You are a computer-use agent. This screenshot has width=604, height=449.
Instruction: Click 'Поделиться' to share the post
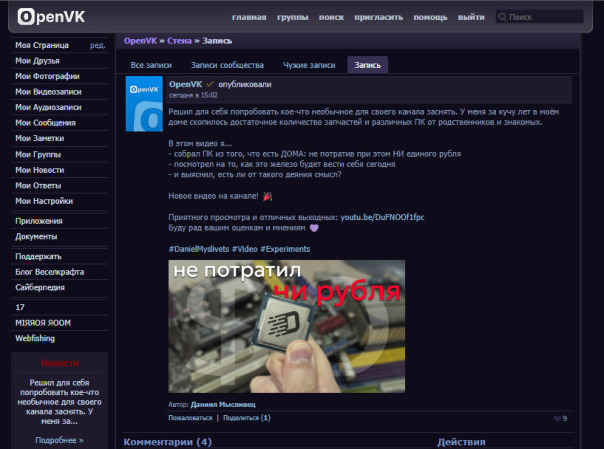pos(243,418)
